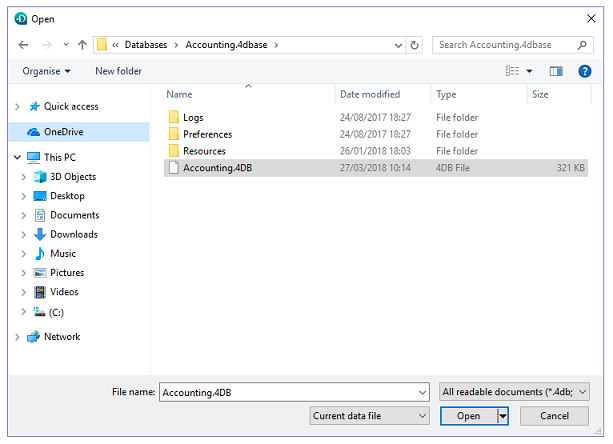
Task: Change the view layout icon
Action: coord(512,71)
